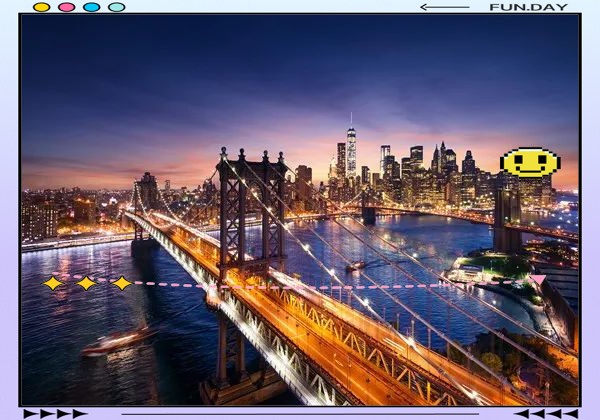Click the bottom-left forward arrows
This screenshot has height=420, width=600.
tap(55, 413)
